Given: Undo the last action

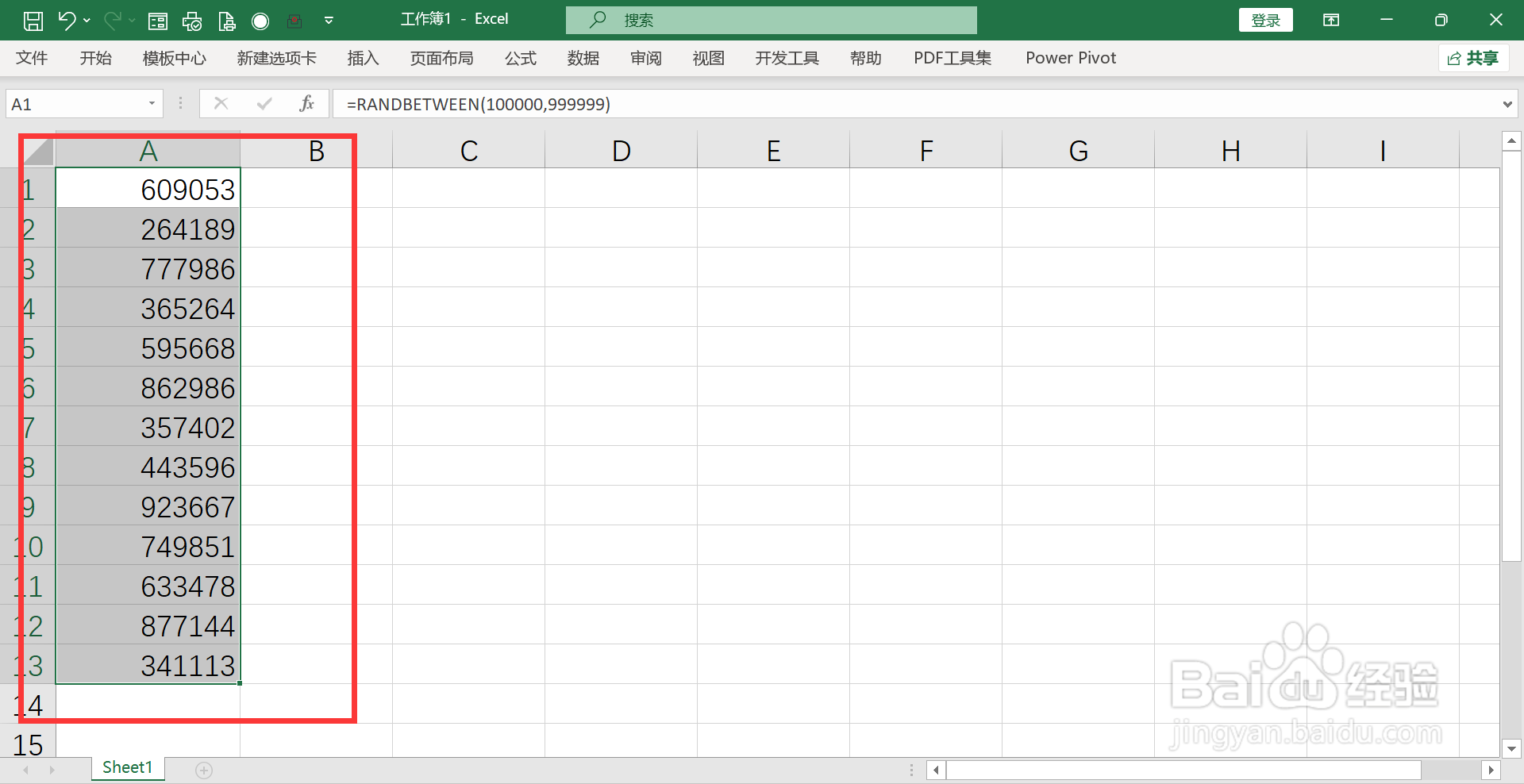Looking at the screenshot, I should point(66,20).
